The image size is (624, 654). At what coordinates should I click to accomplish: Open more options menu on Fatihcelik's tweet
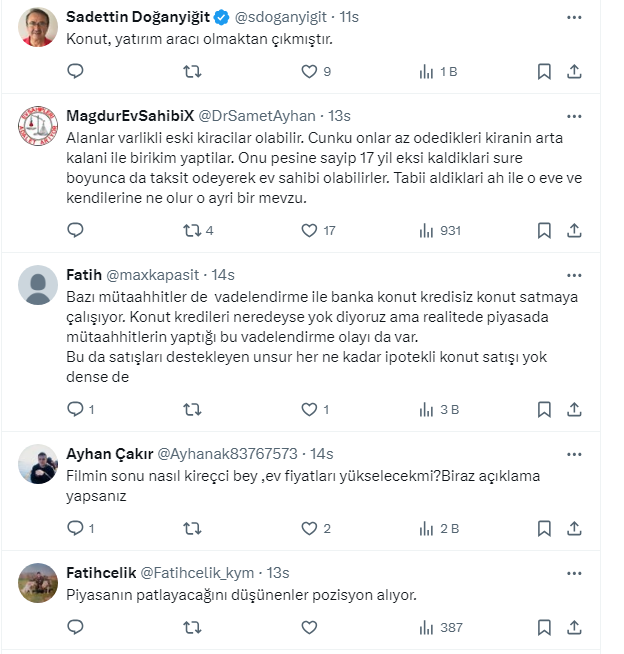[x=574, y=573]
